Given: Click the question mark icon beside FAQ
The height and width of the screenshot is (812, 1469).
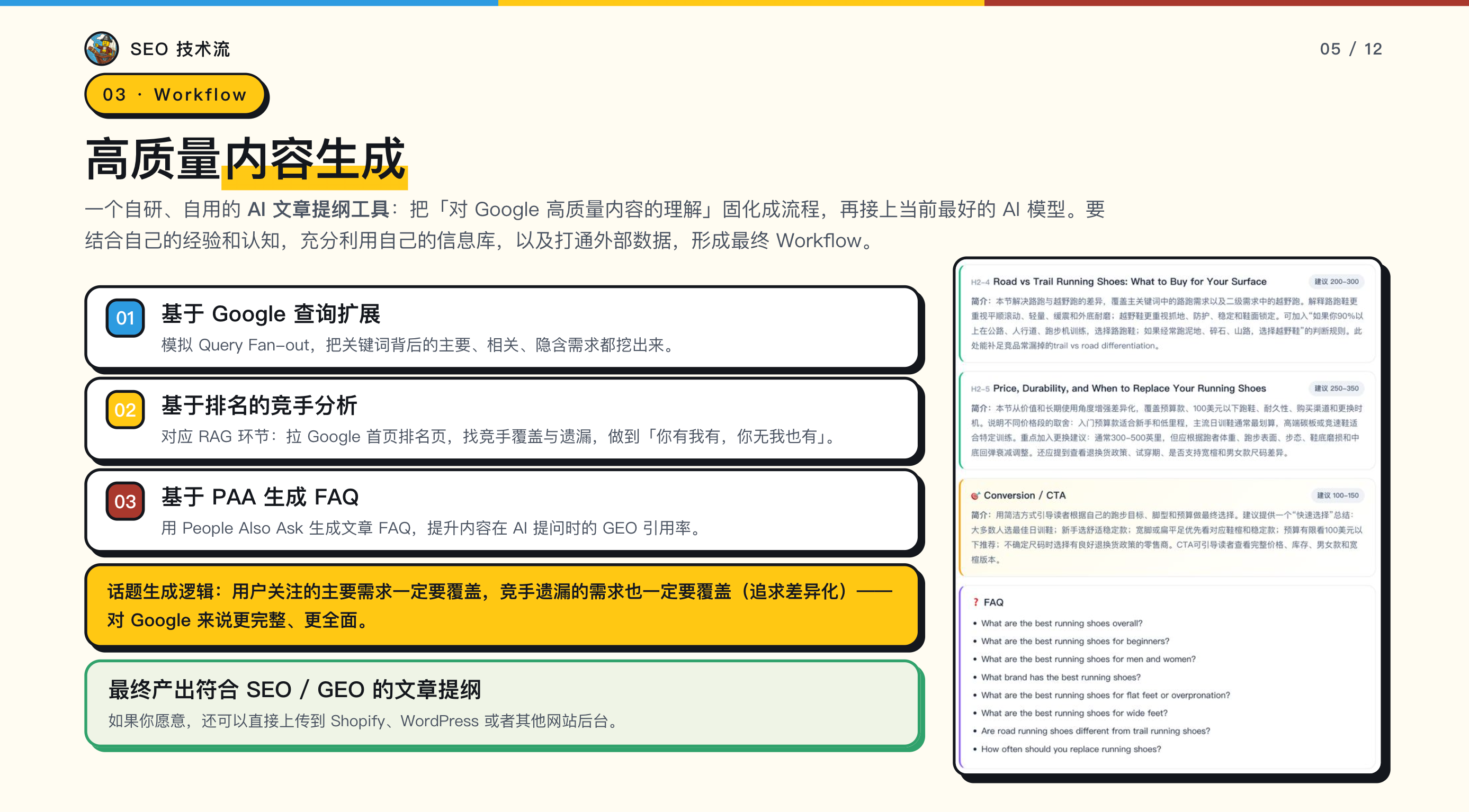Looking at the screenshot, I should [x=975, y=602].
